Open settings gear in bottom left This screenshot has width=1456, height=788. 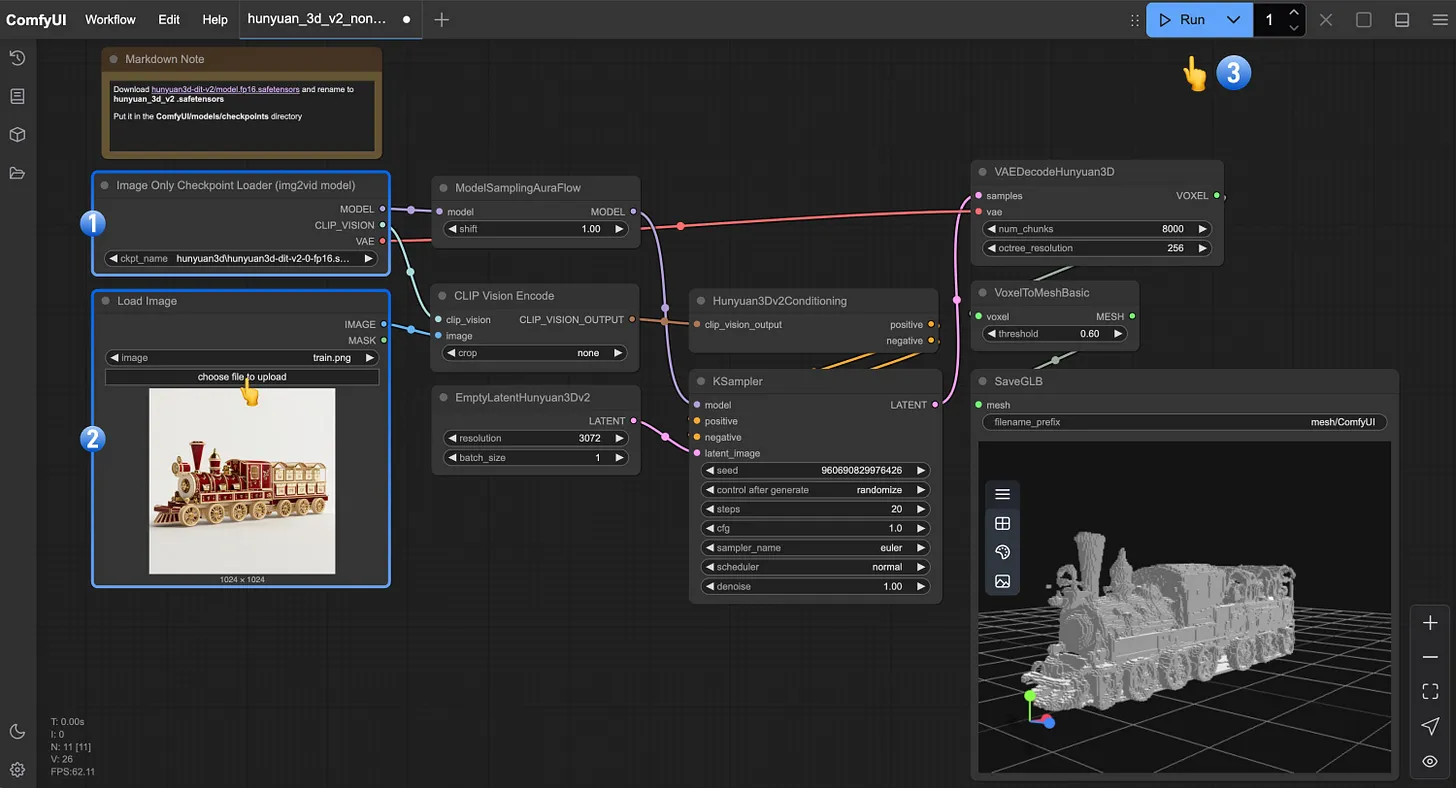(17, 769)
